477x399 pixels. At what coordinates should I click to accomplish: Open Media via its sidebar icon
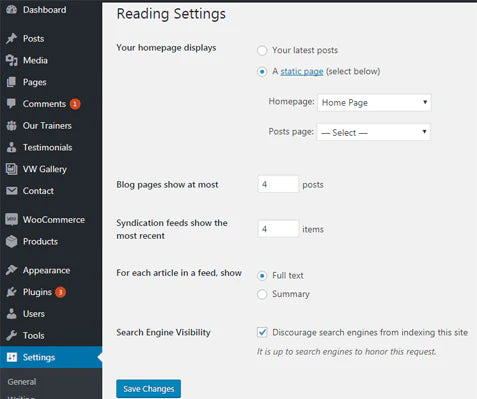(x=11, y=60)
